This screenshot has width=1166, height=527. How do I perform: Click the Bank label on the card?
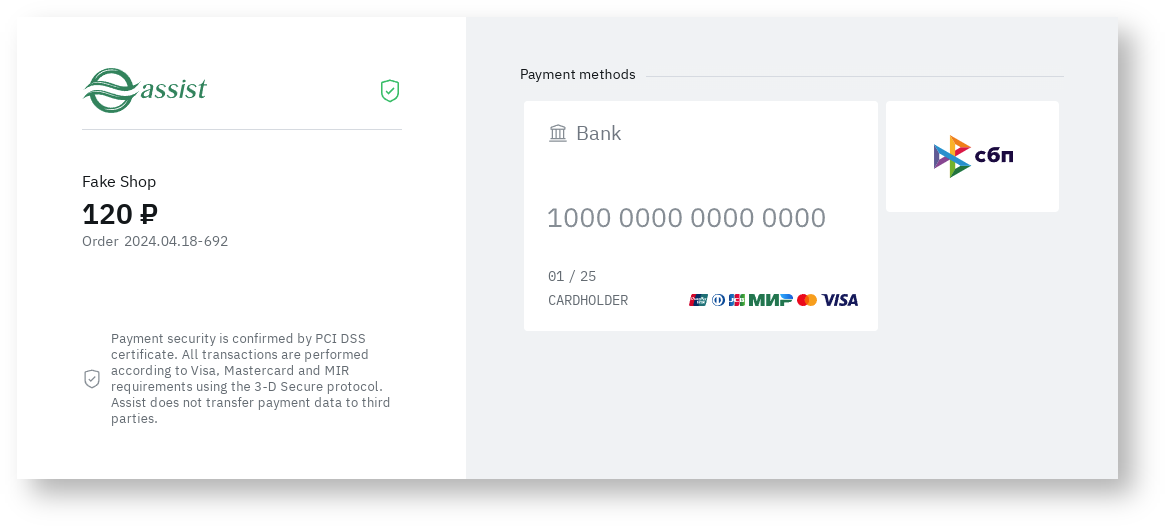(x=598, y=133)
